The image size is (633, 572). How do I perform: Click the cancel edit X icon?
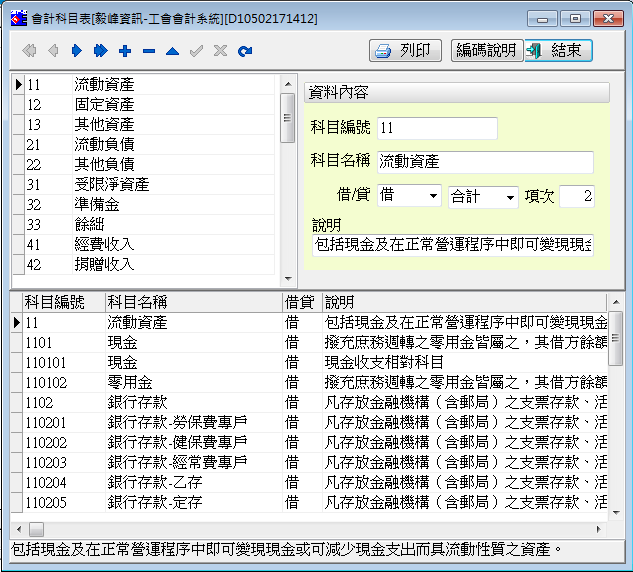tap(221, 50)
